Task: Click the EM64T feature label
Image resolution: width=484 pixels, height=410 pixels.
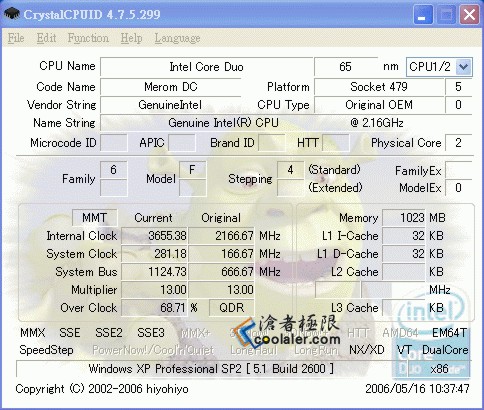Action: click(450, 333)
